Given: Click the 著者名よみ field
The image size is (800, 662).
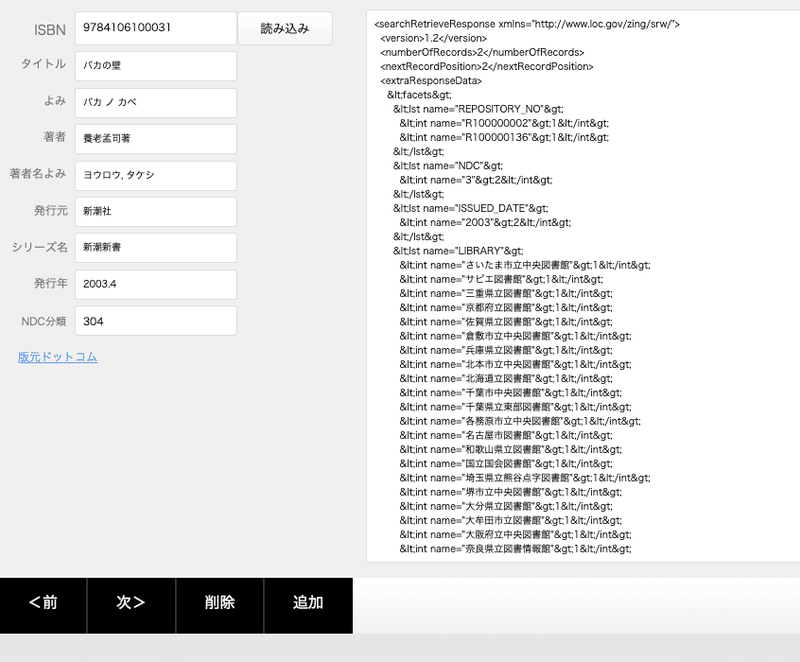Looking at the screenshot, I should (156, 175).
